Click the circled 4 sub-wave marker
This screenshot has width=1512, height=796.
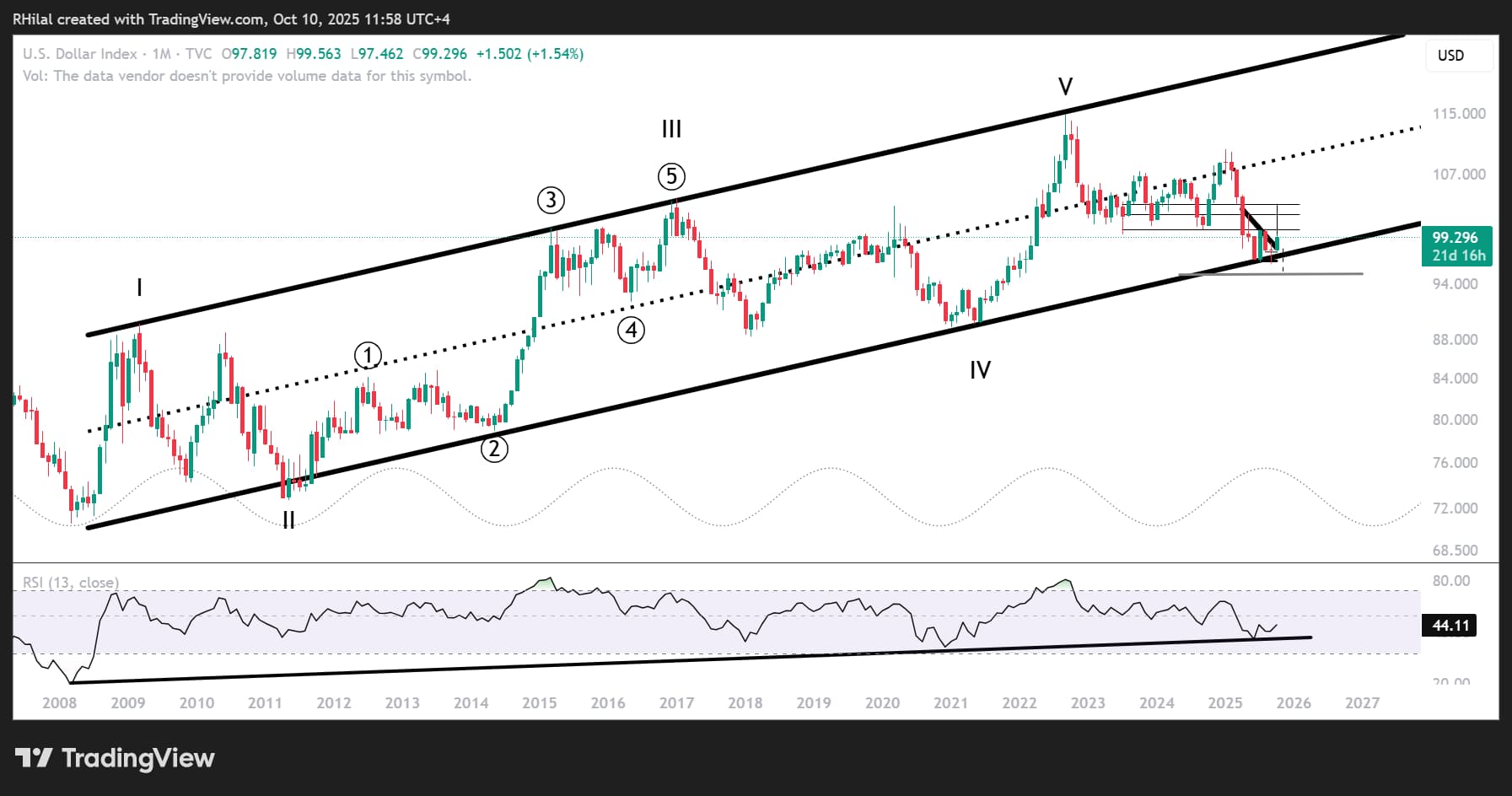[x=631, y=330]
